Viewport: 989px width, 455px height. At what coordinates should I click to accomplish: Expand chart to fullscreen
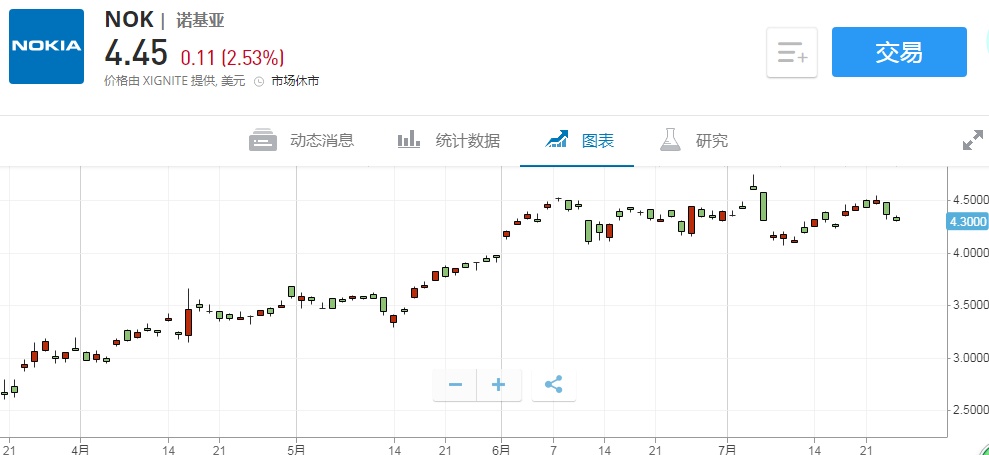[x=972, y=141]
